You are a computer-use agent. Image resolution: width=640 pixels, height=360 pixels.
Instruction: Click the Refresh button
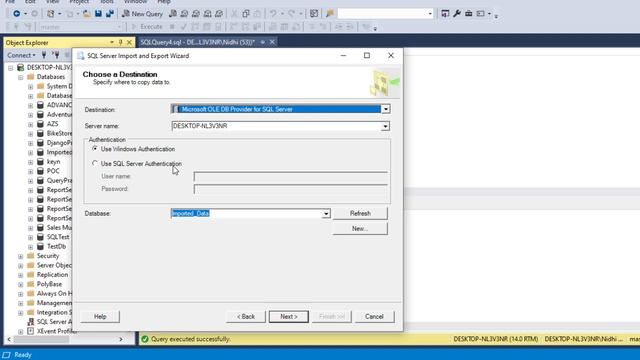tap(360, 213)
